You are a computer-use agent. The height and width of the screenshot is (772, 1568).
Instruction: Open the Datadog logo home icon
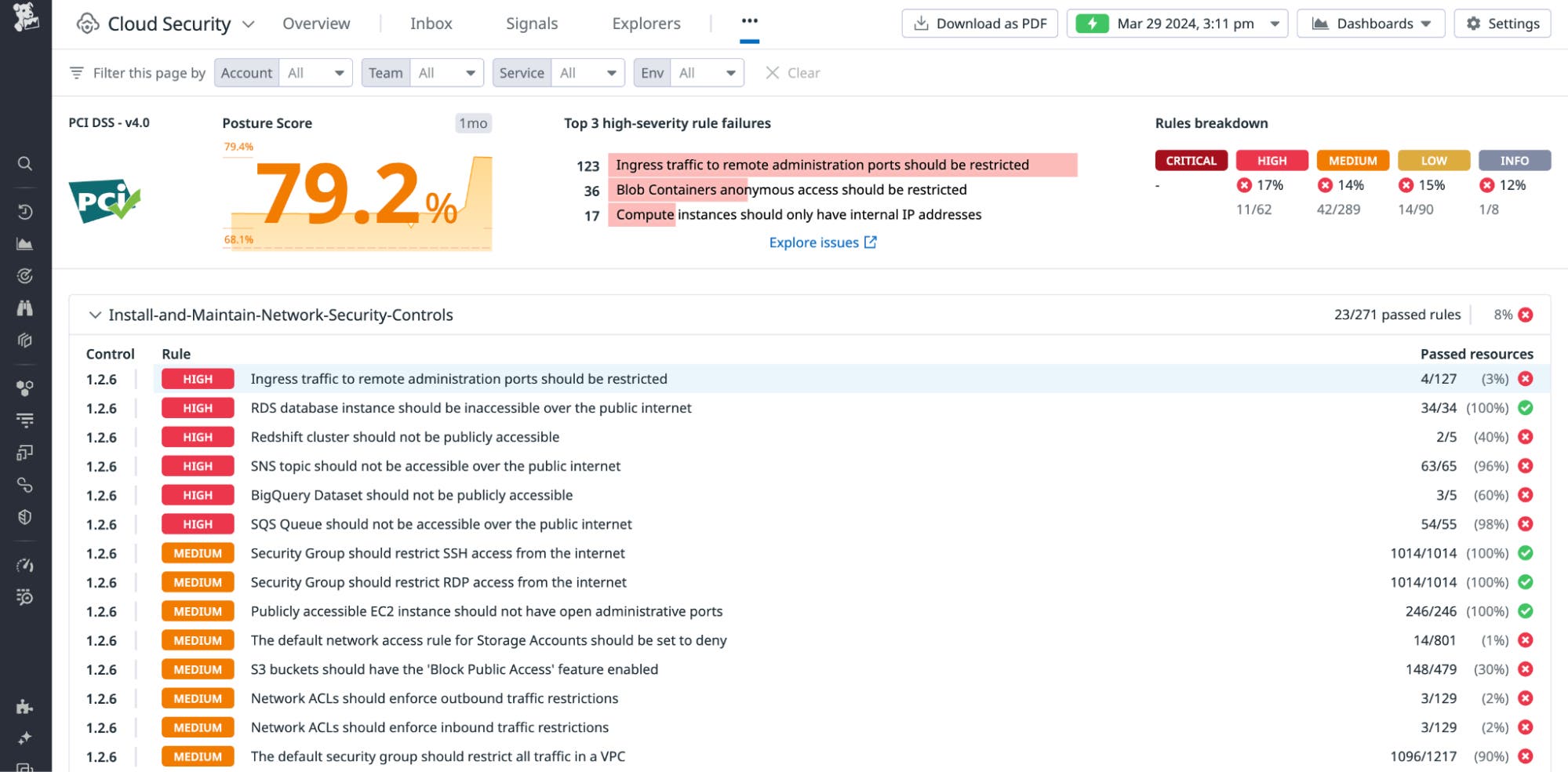click(26, 16)
